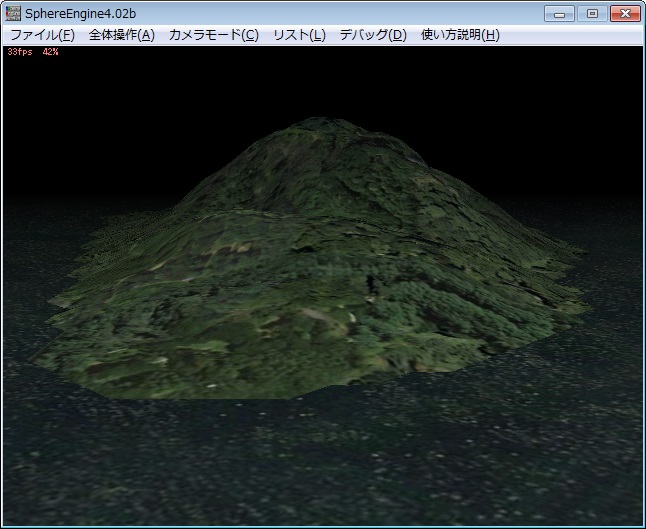
Task: Open the カメラモード(C) menu
Action: (x=213, y=35)
